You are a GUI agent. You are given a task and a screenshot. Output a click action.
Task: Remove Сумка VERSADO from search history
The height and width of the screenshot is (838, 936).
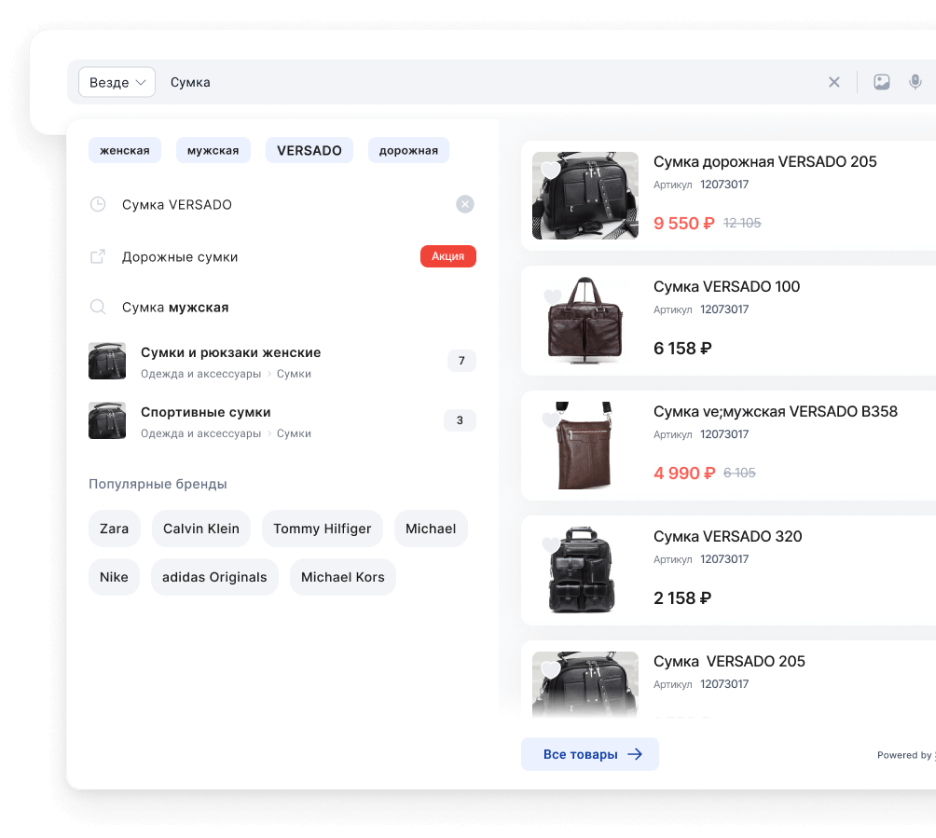click(465, 204)
